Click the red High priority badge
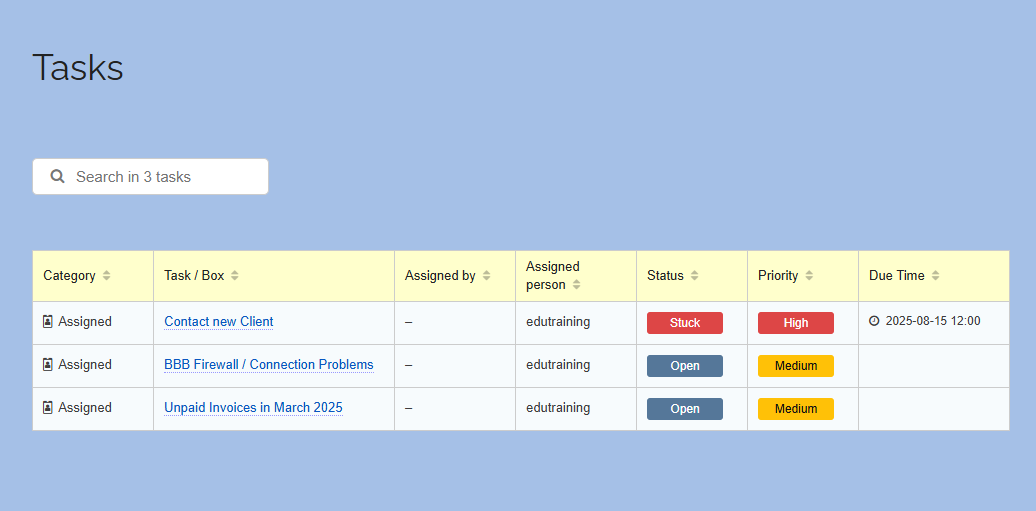 pyautogui.click(x=796, y=323)
